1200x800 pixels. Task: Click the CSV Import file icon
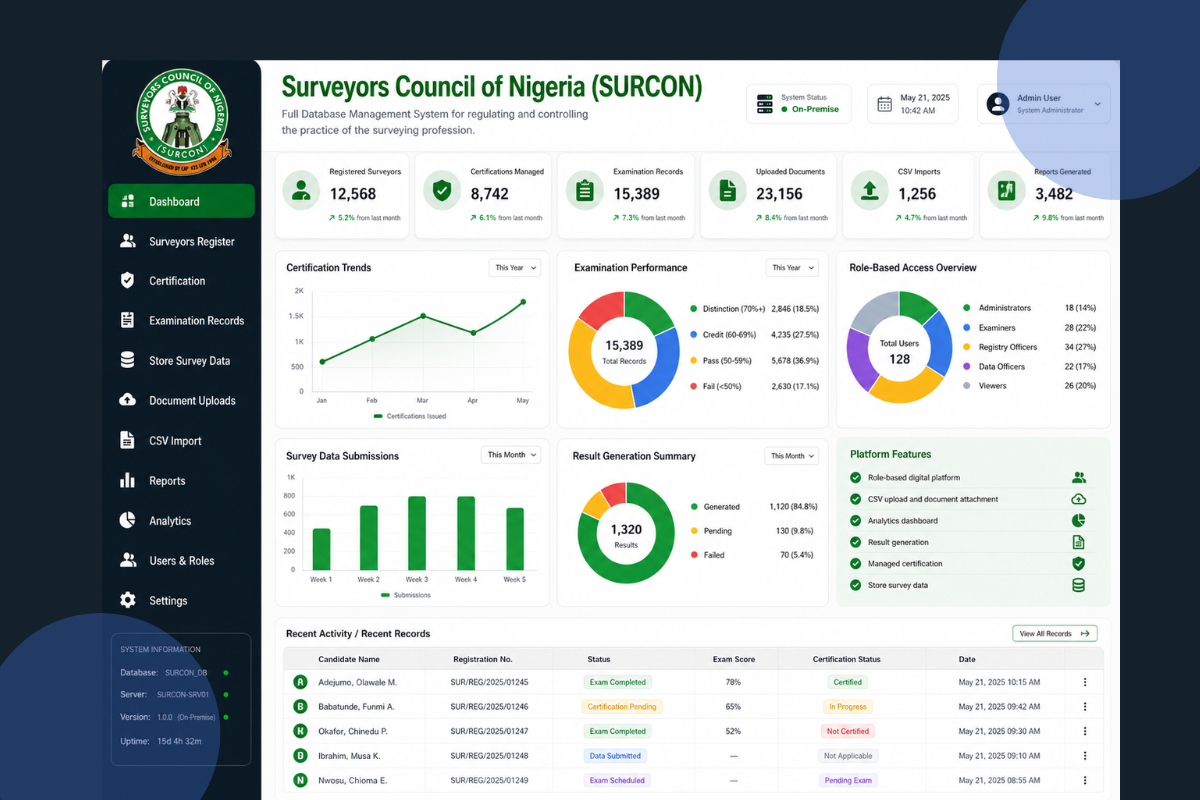pyautogui.click(x=127, y=440)
